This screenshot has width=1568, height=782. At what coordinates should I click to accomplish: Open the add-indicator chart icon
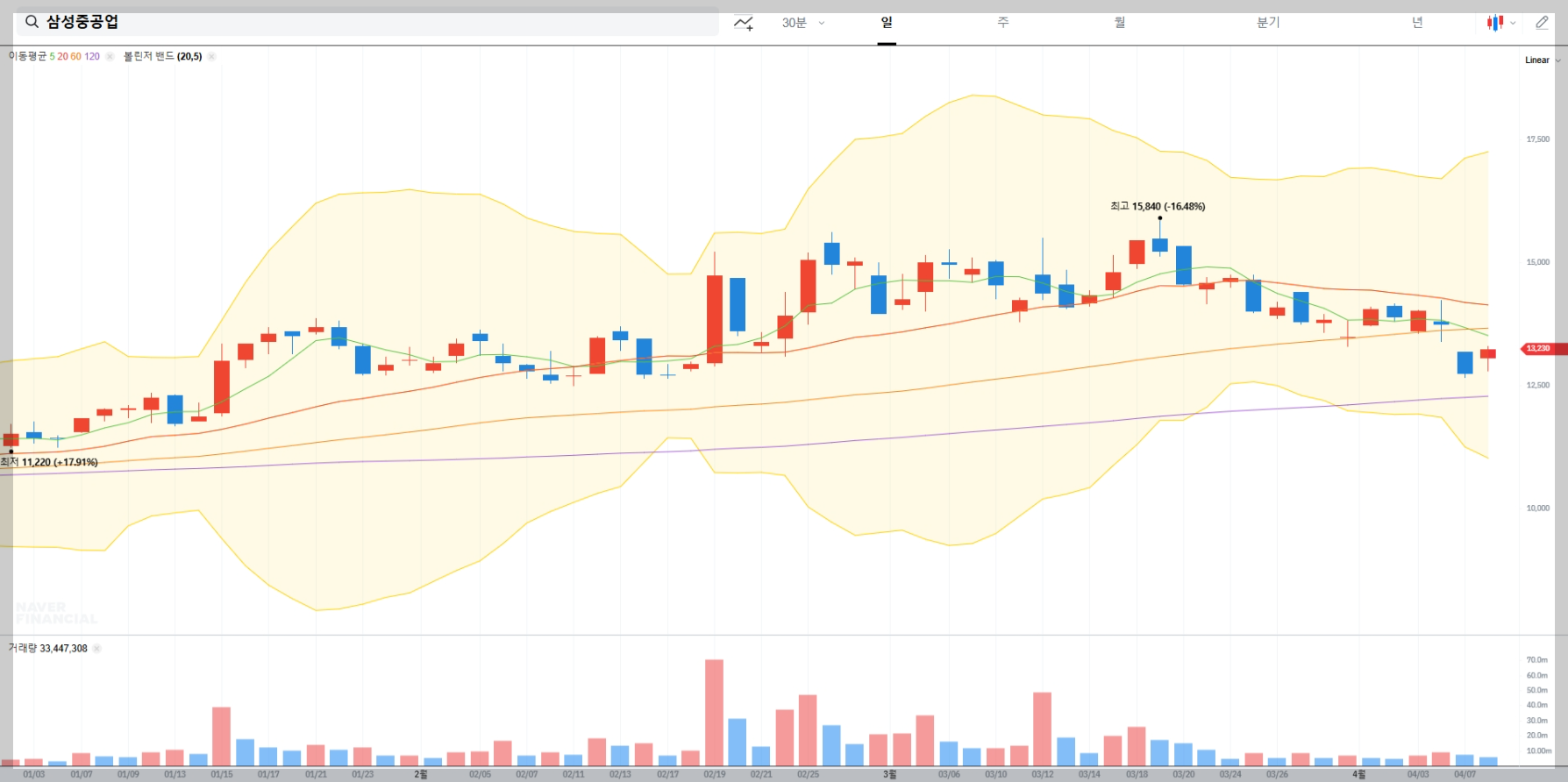pos(744,23)
